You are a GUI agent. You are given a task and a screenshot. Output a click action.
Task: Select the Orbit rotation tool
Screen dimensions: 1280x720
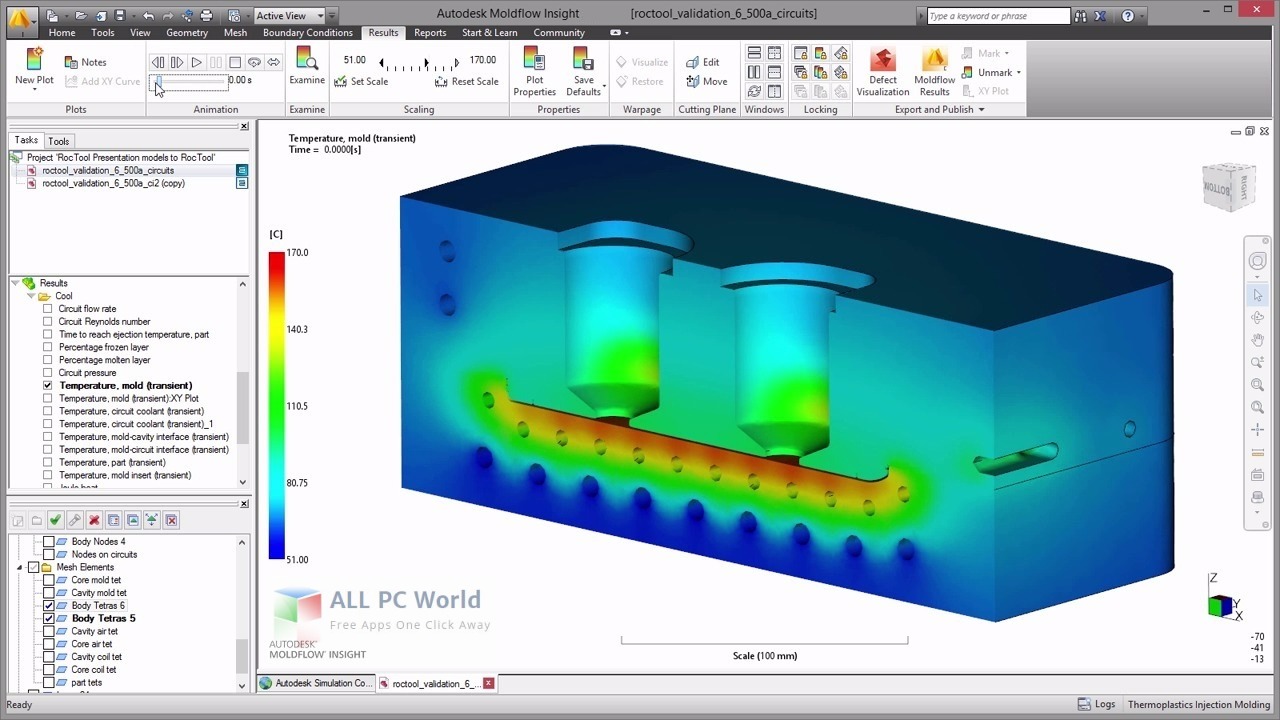click(x=1257, y=317)
